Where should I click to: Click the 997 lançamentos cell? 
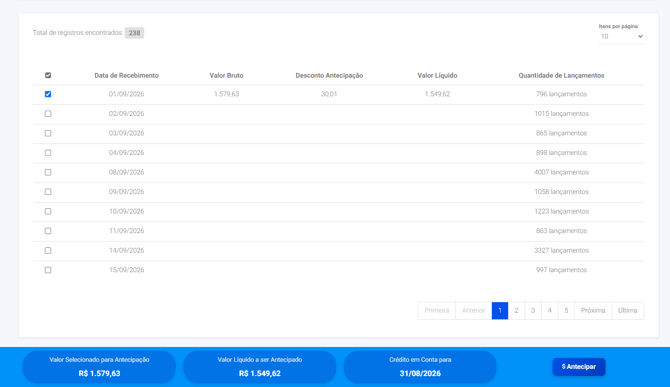point(561,270)
